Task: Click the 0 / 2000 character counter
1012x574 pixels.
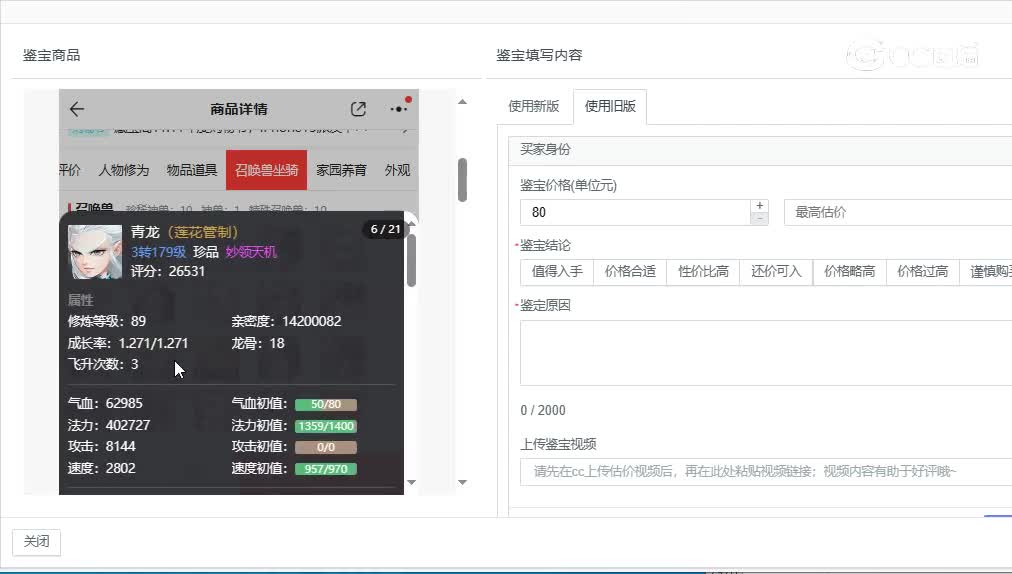Action: coord(543,410)
